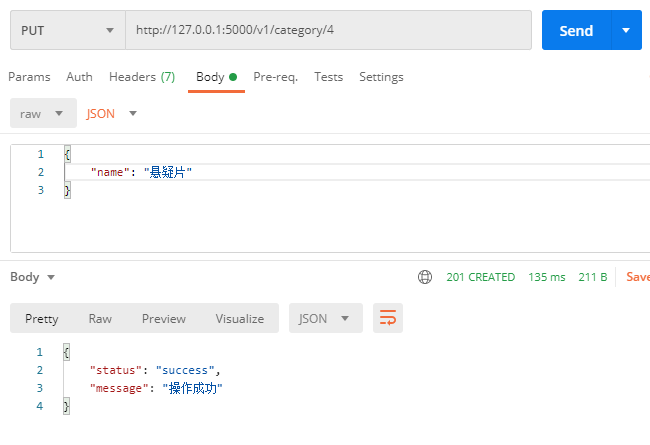The height and width of the screenshot is (445, 650).
Task: Expand the response Body dropdown
Action: pyautogui.click(x=32, y=277)
